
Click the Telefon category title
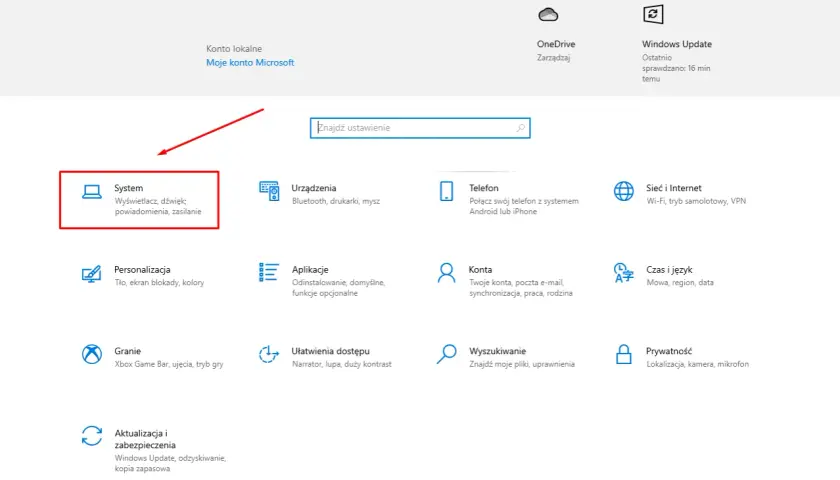pyautogui.click(x=484, y=188)
